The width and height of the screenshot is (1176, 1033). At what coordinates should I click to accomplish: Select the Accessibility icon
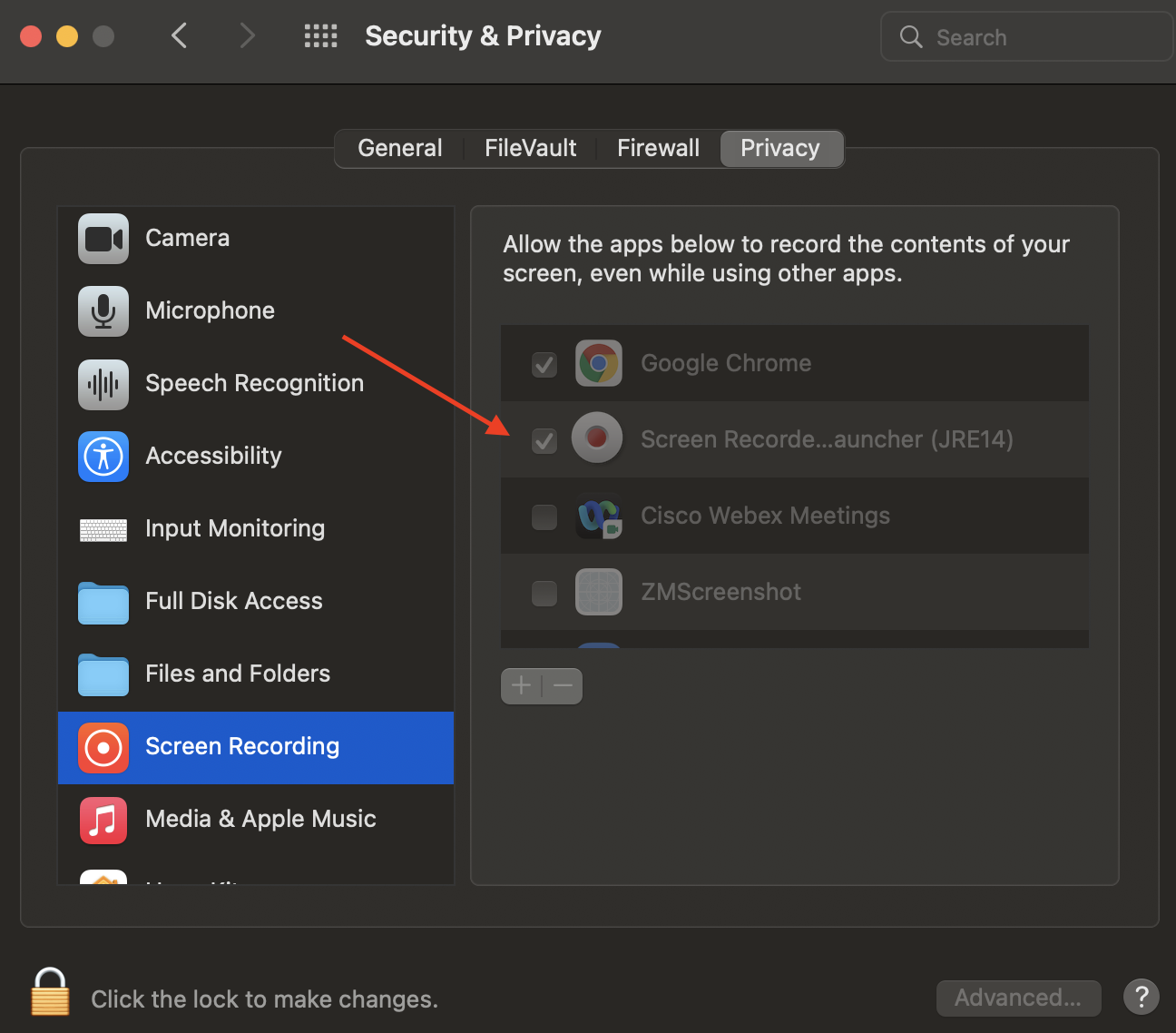coord(103,457)
